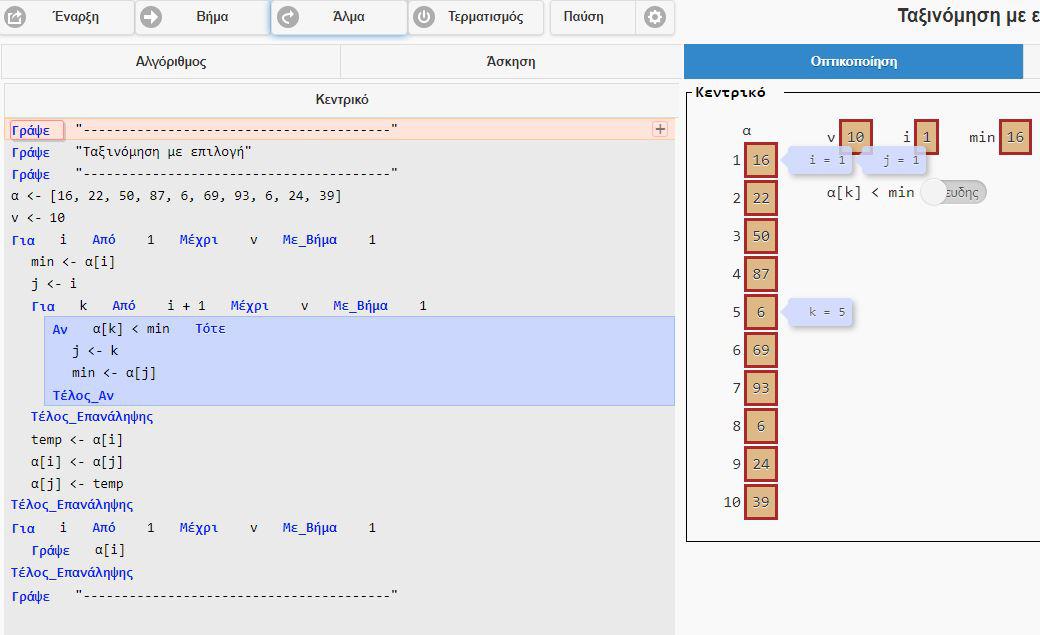Viewport: 1040px width, 635px height.
Task: Click the line 'α[i] <- α[j]'
Action: click(76, 461)
